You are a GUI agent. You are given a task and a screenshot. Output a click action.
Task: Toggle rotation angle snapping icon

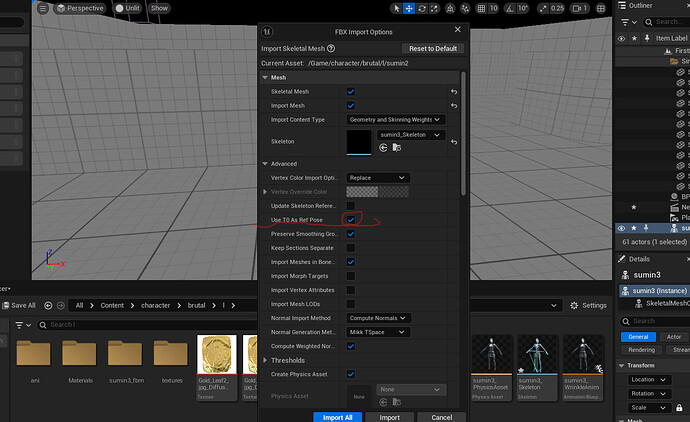[510, 8]
